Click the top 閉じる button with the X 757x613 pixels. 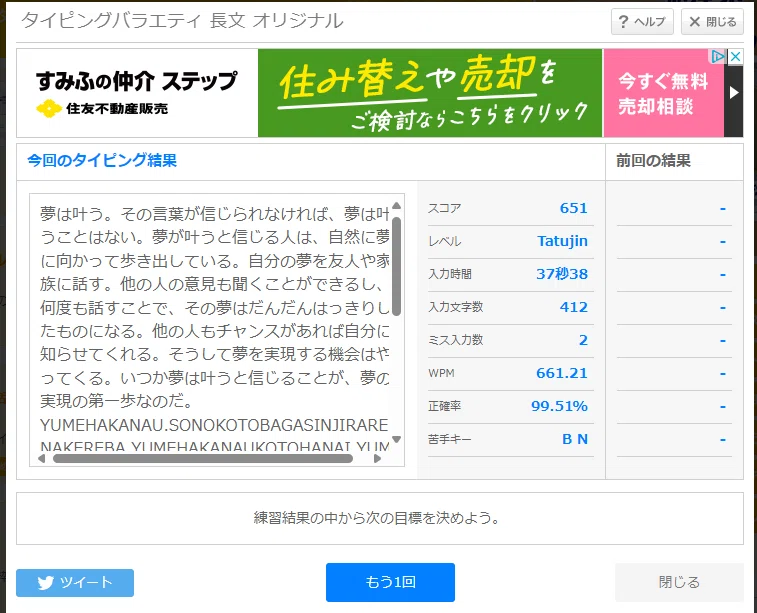[x=713, y=22]
